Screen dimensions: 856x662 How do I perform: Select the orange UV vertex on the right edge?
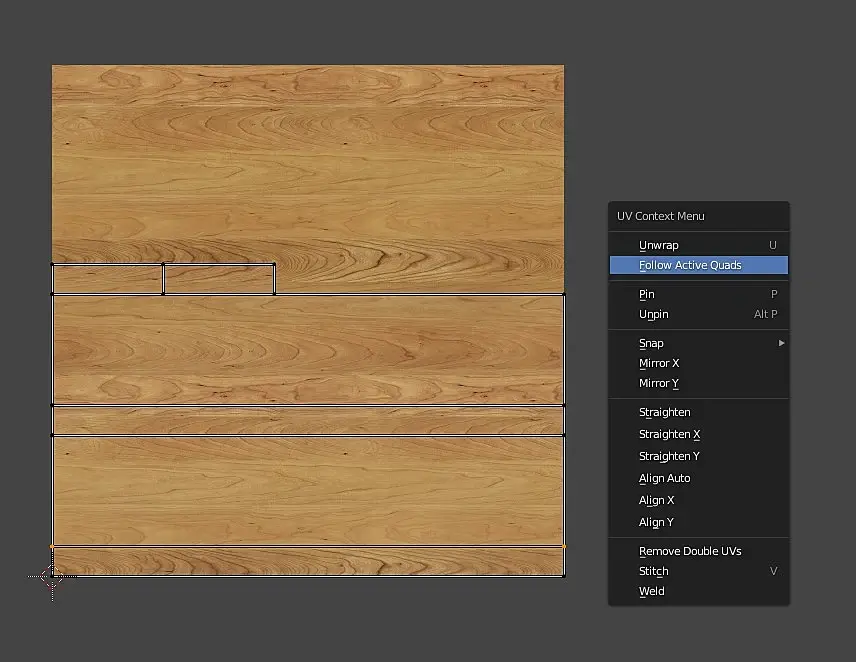point(564,546)
